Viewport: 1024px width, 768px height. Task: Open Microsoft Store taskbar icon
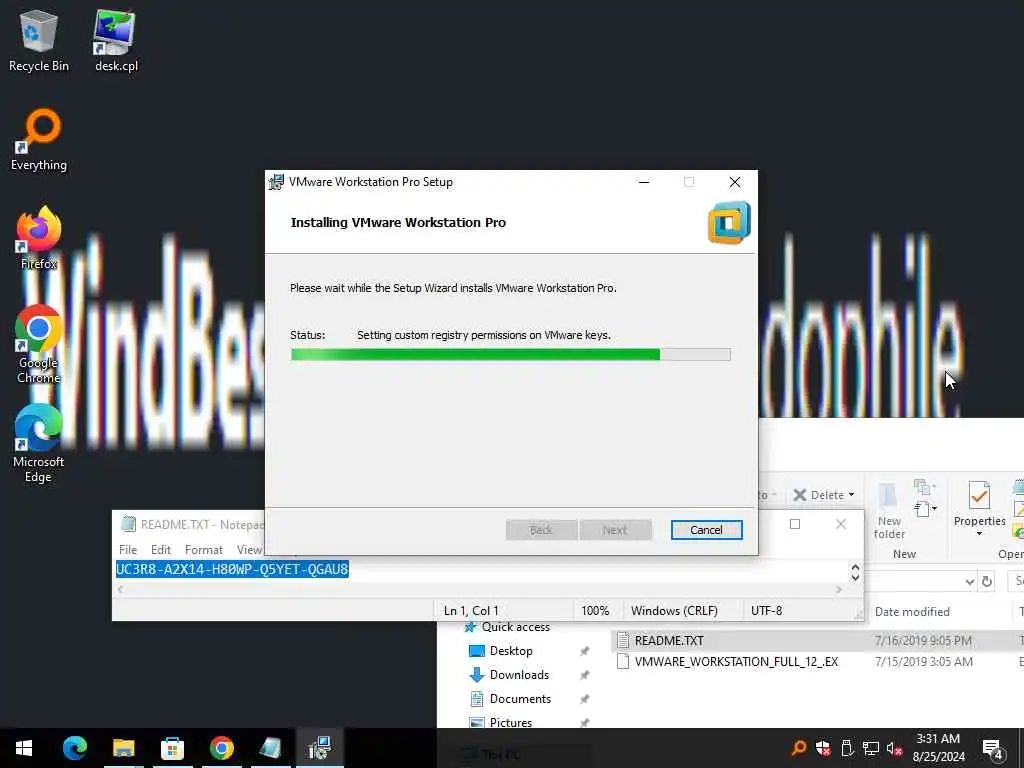click(172, 748)
